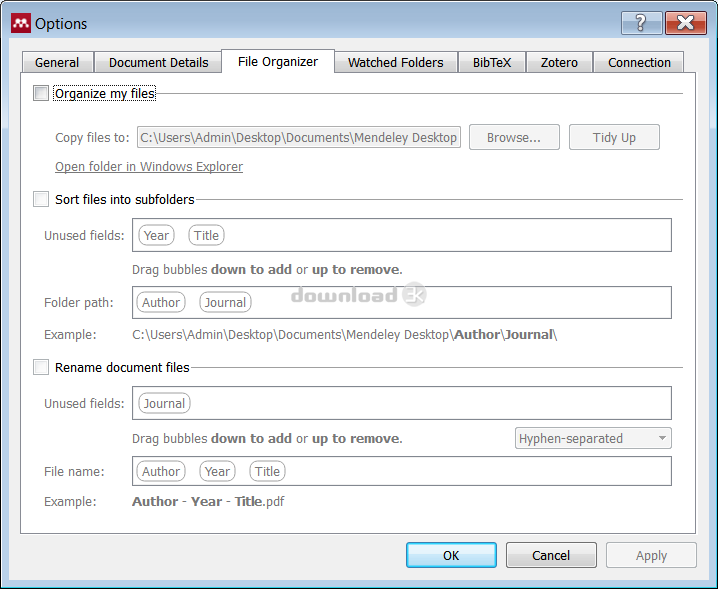Click the folder path example text
This screenshot has height=589, width=718.
(344, 335)
